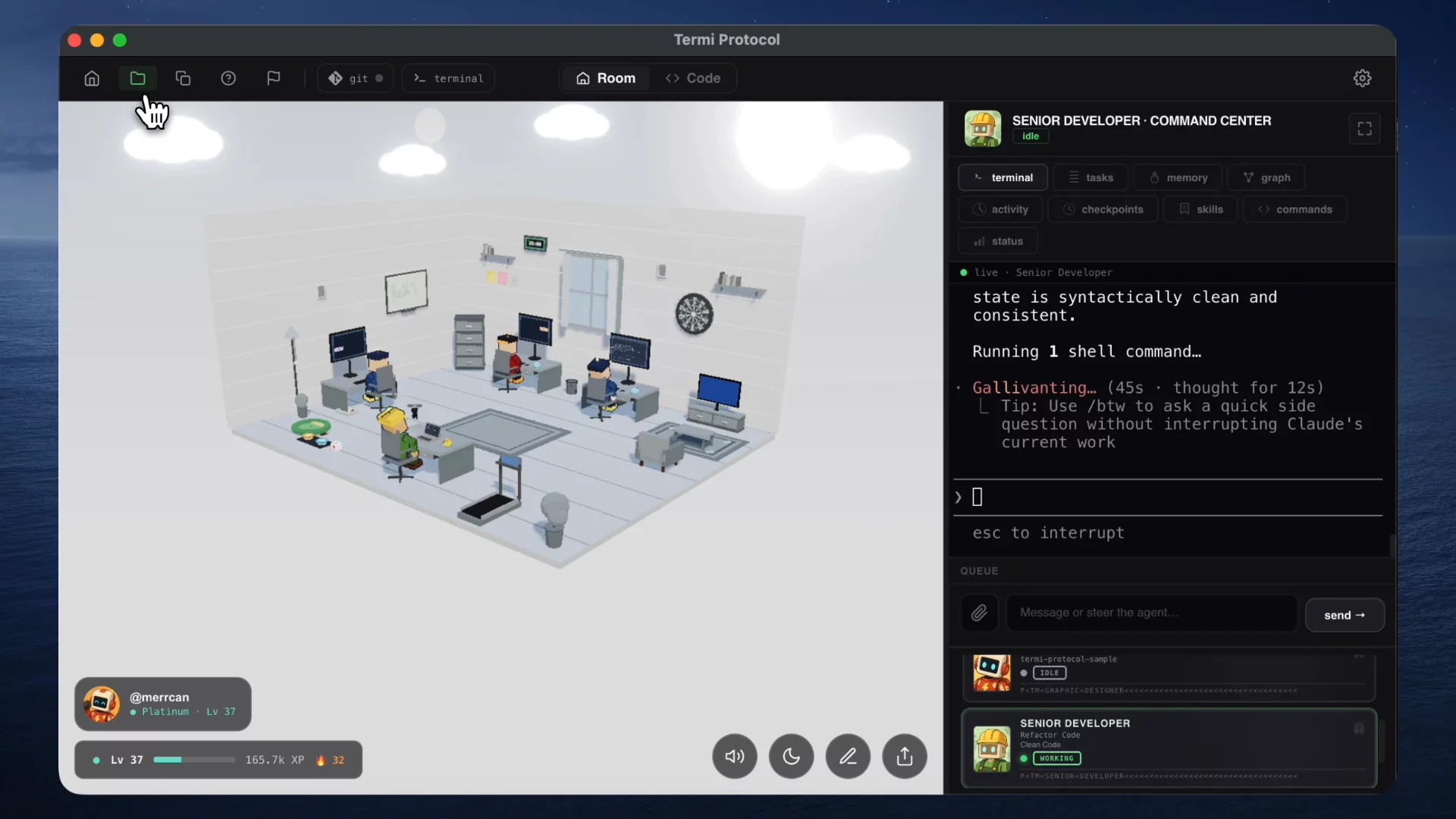Click the idle badge under Command Center title
This screenshot has width=1456, height=819.
click(x=1031, y=136)
